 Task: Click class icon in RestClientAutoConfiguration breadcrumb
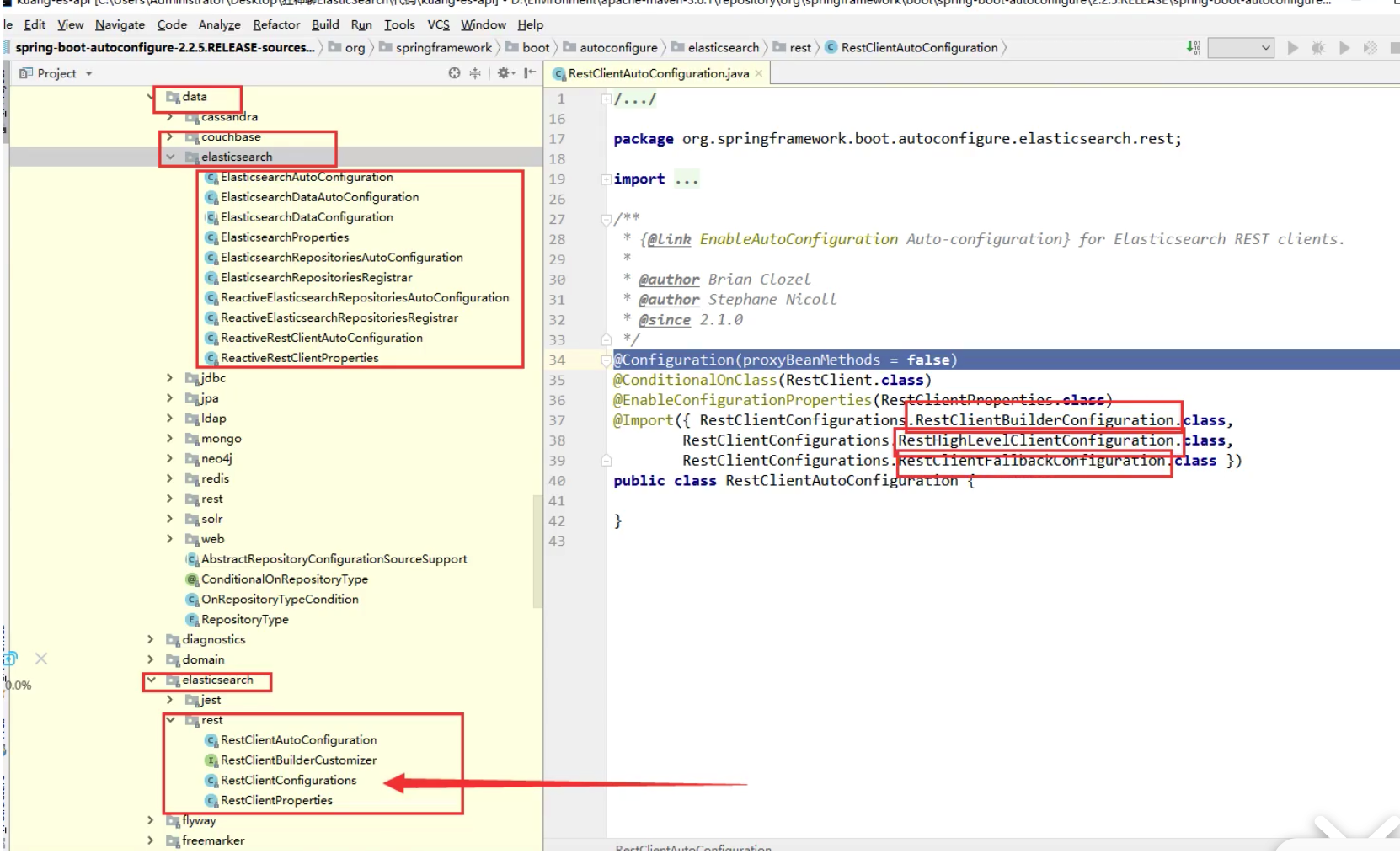pyautogui.click(x=831, y=48)
